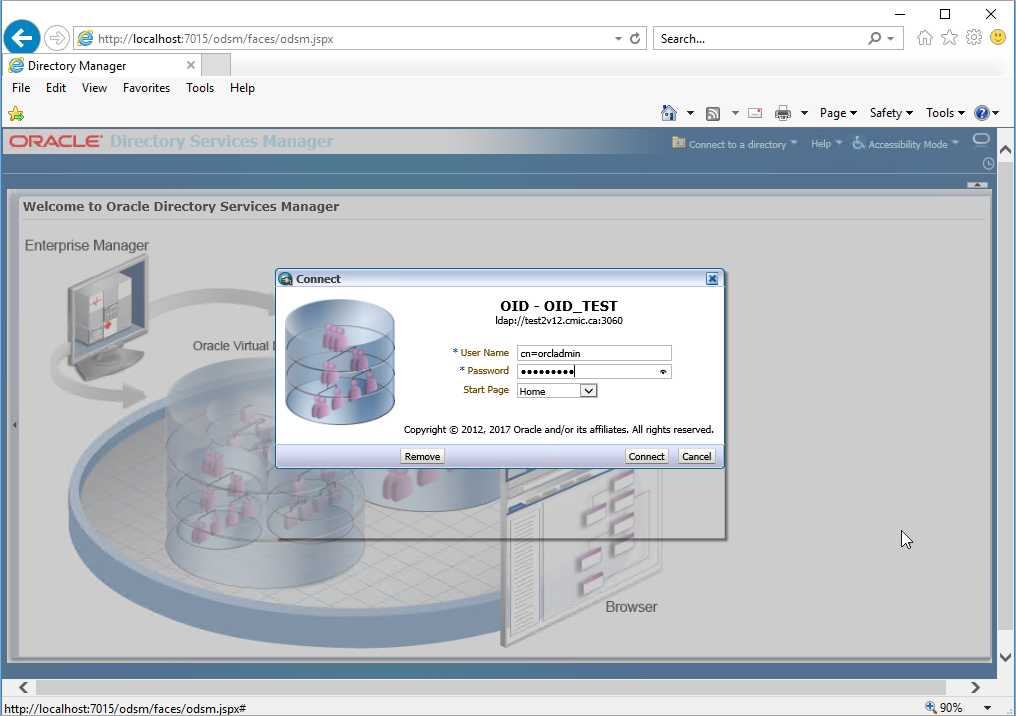Click the horizontal scrollbar left arrow
This screenshot has width=1016, height=716.
coord(23,687)
